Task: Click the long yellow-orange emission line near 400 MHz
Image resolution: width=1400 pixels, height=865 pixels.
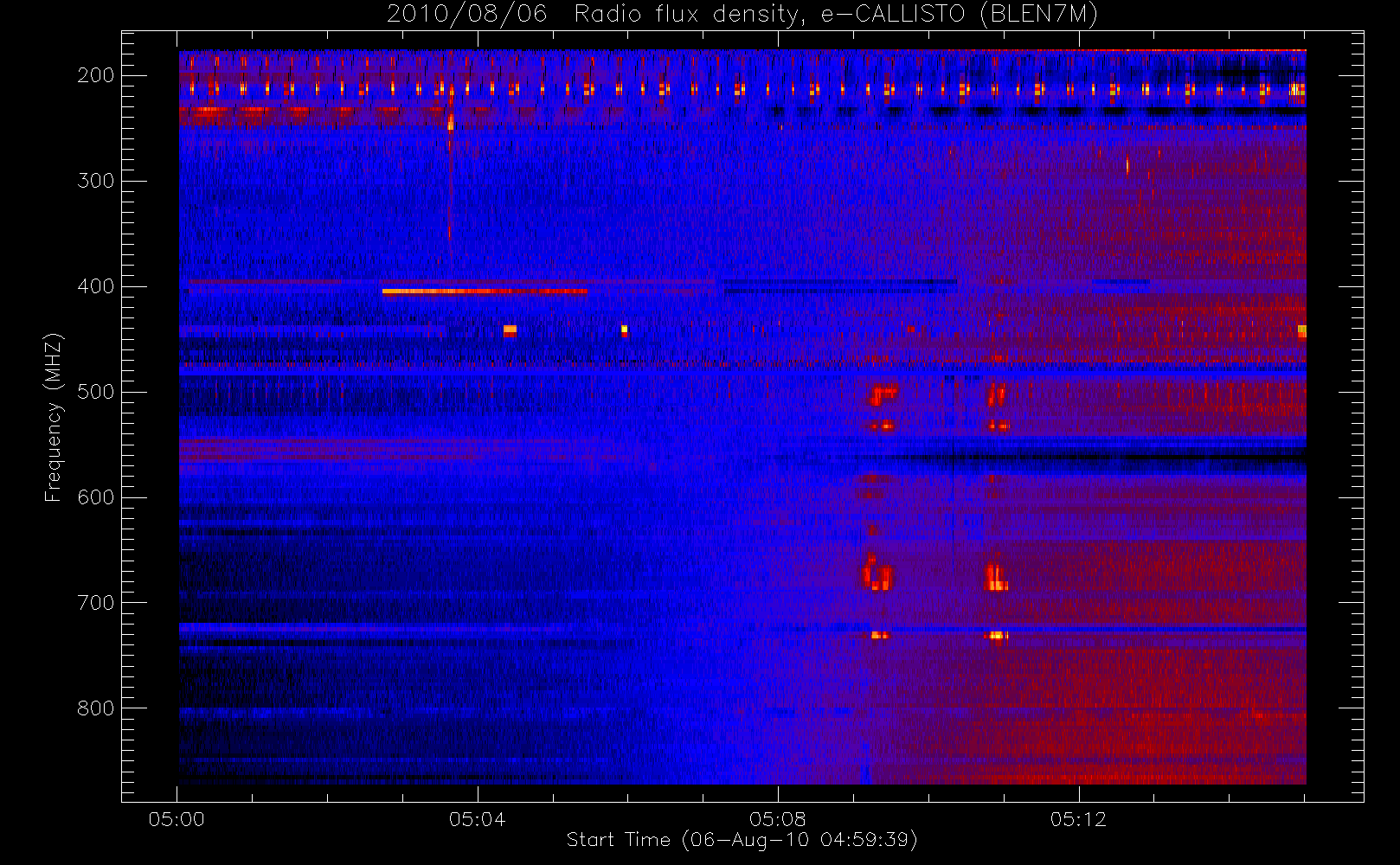Action: tap(485, 292)
